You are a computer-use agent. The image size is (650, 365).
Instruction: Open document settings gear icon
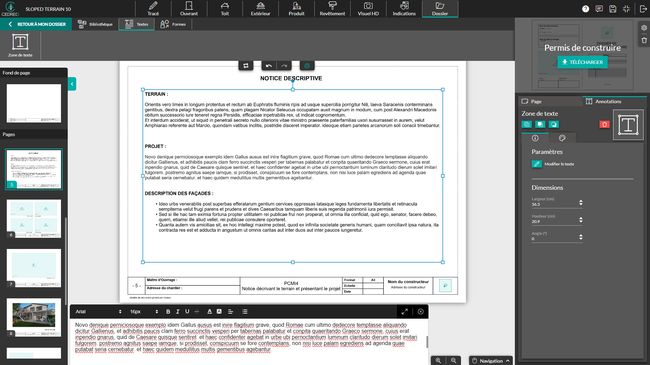coord(644,28)
